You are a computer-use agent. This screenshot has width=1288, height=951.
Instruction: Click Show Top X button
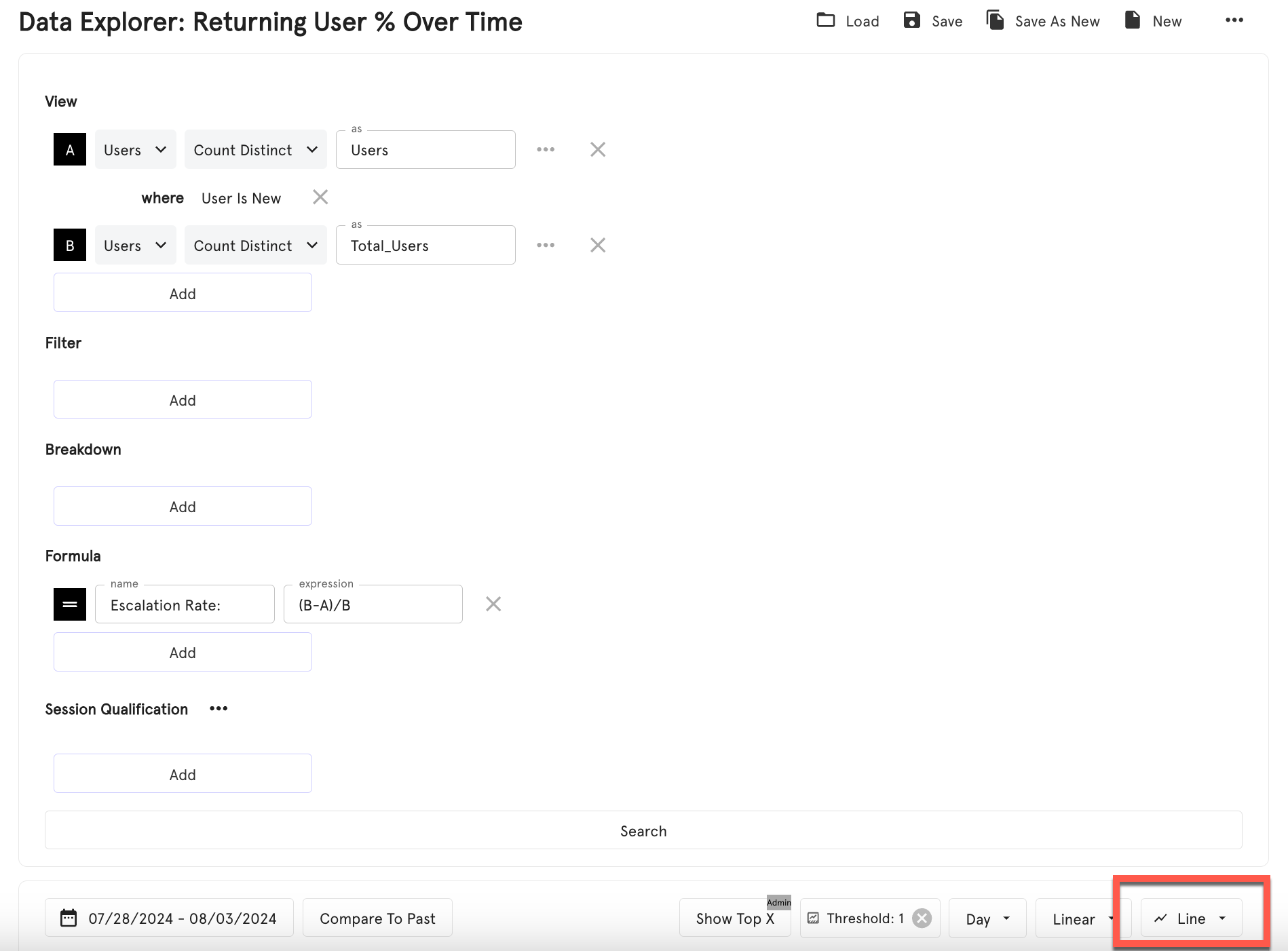click(x=735, y=918)
